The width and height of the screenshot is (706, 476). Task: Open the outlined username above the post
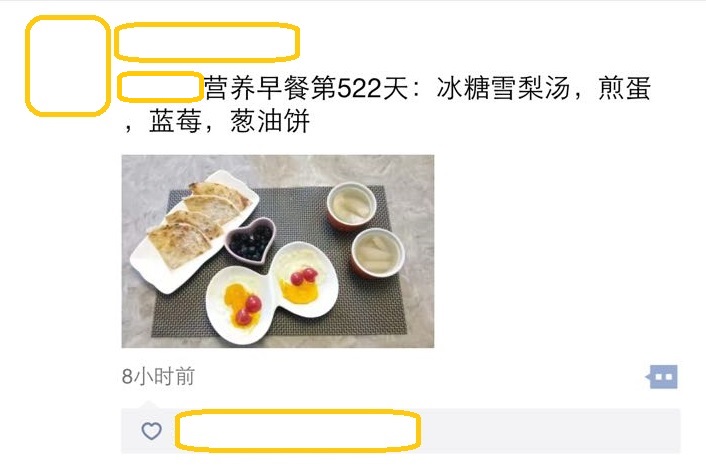pyautogui.click(x=207, y=42)
